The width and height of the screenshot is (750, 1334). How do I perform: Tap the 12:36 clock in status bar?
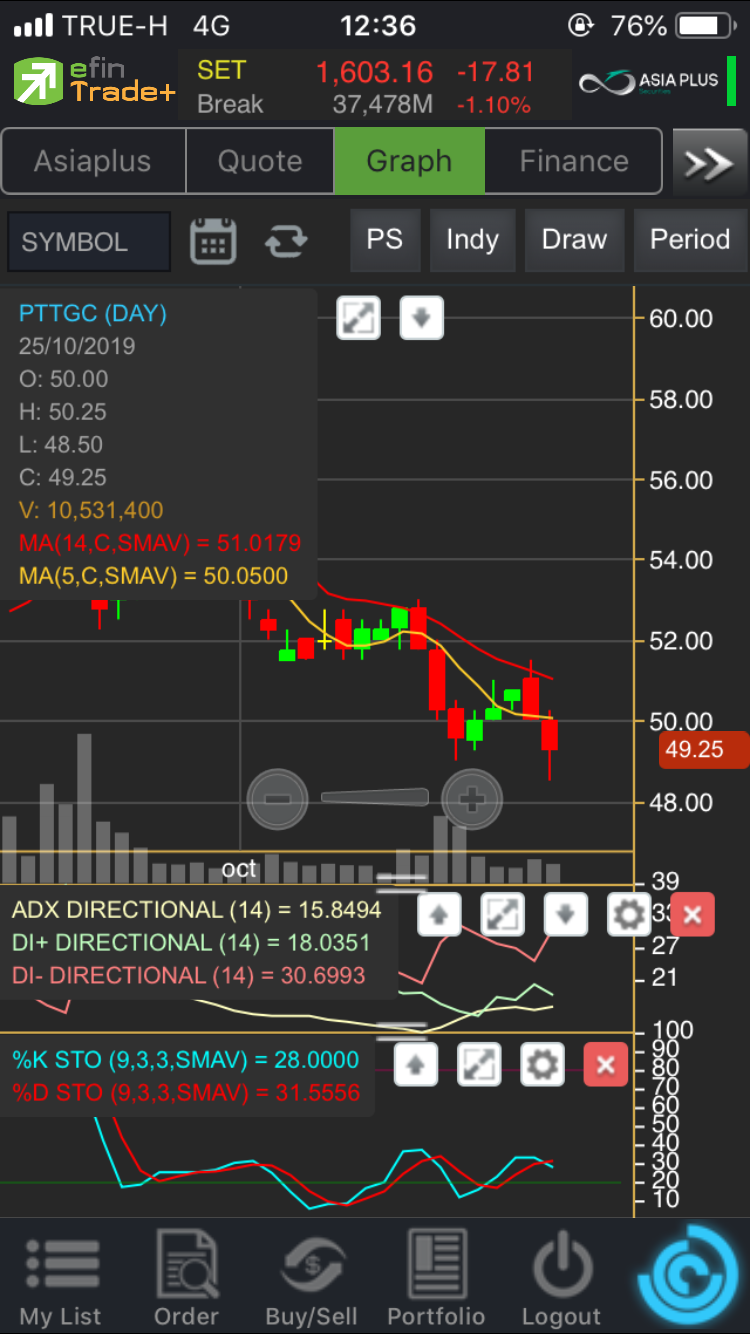tap(377, 25)
